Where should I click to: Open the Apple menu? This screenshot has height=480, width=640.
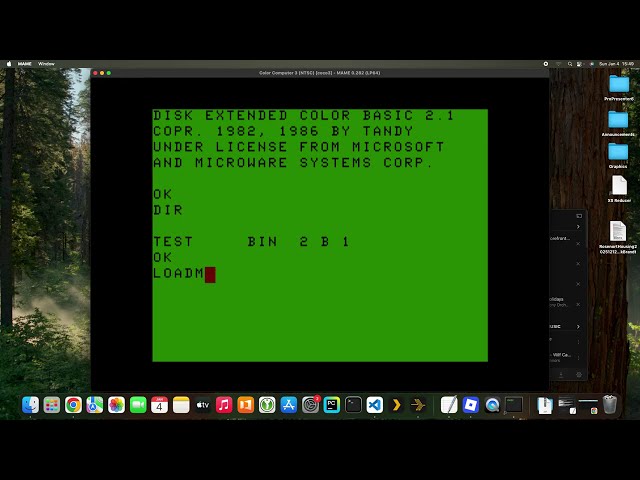pos(9,64)
